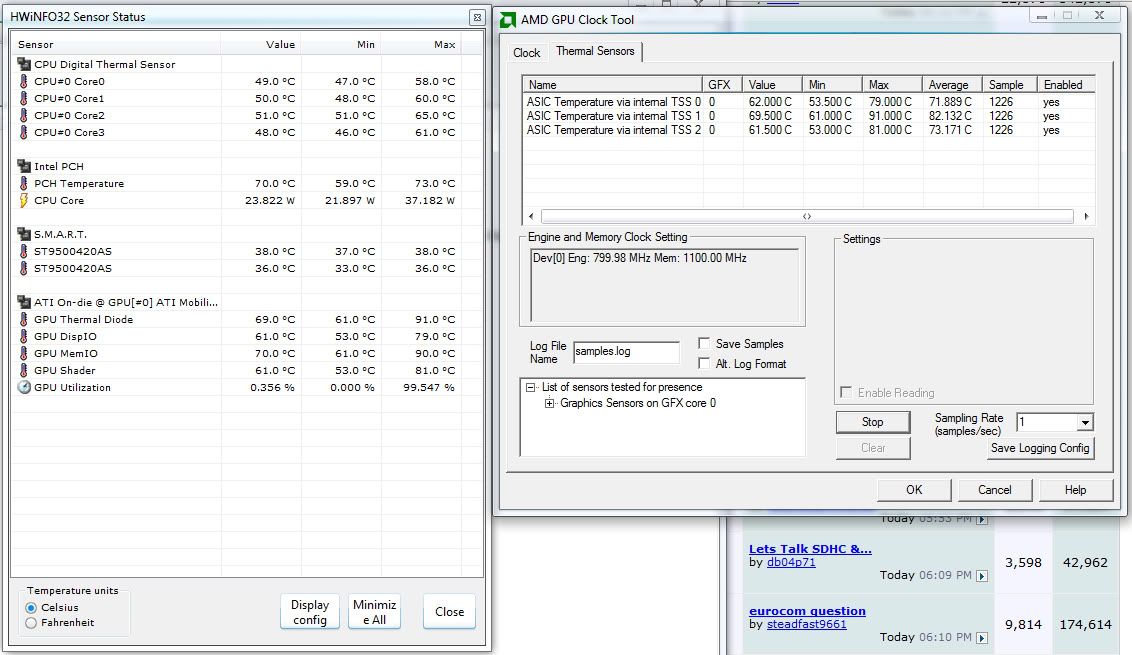
Task: Click thermometer icon beside CPU#0 Core2
Action: [x=24, y=116]
